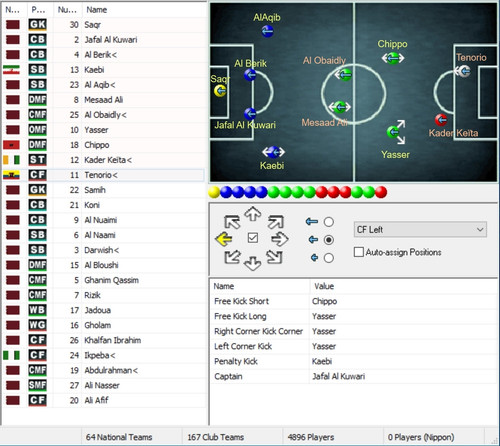Select Jafal Al Kuwari marker on pitch
Image resolution: width=500 pixels, height=446 pixels.
tap(250, 114)
